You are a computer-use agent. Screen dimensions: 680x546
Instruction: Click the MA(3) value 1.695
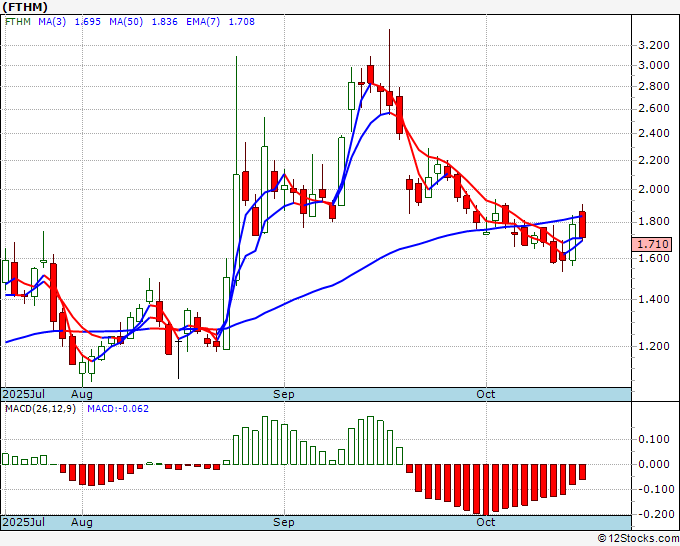pos(88,22)
